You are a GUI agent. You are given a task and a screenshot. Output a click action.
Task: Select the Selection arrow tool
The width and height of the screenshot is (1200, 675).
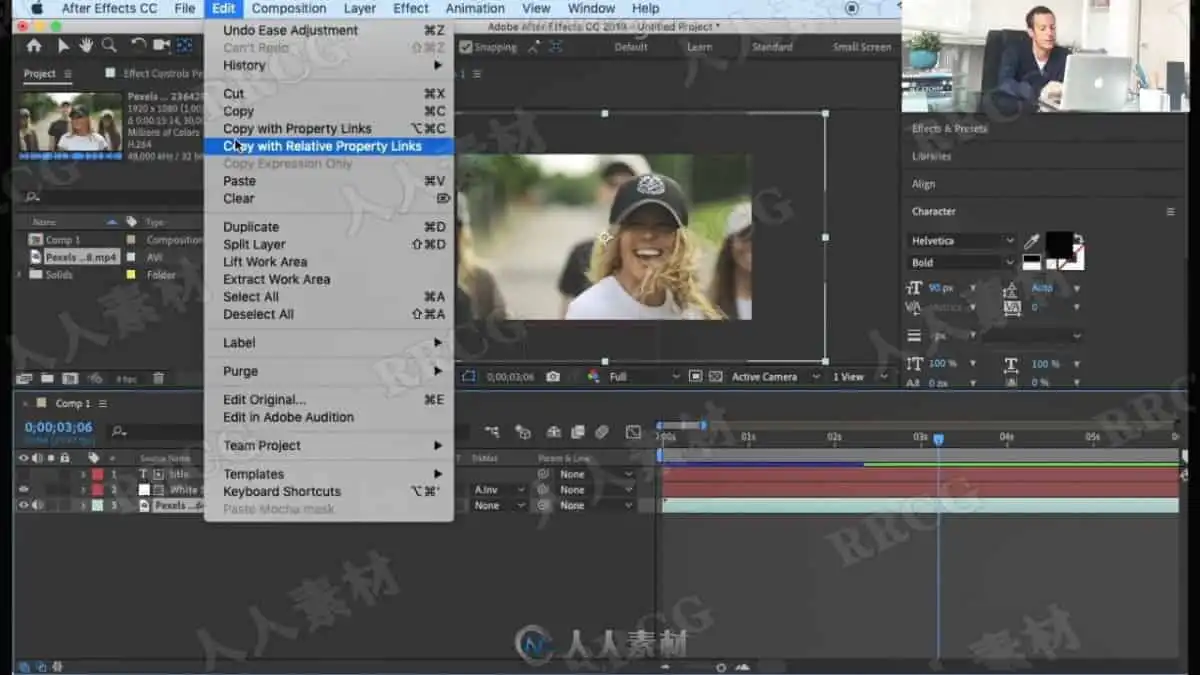coord(64,46)
